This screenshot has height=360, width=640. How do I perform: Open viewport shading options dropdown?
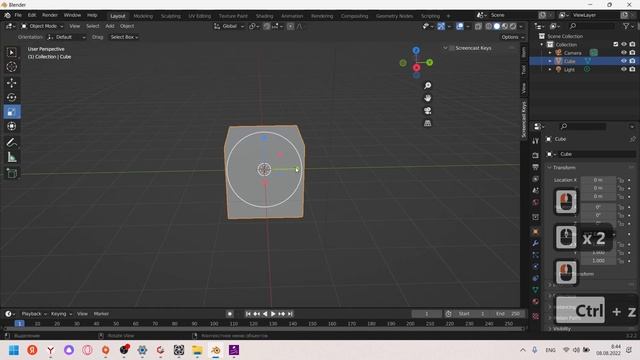tap(521, 26)
